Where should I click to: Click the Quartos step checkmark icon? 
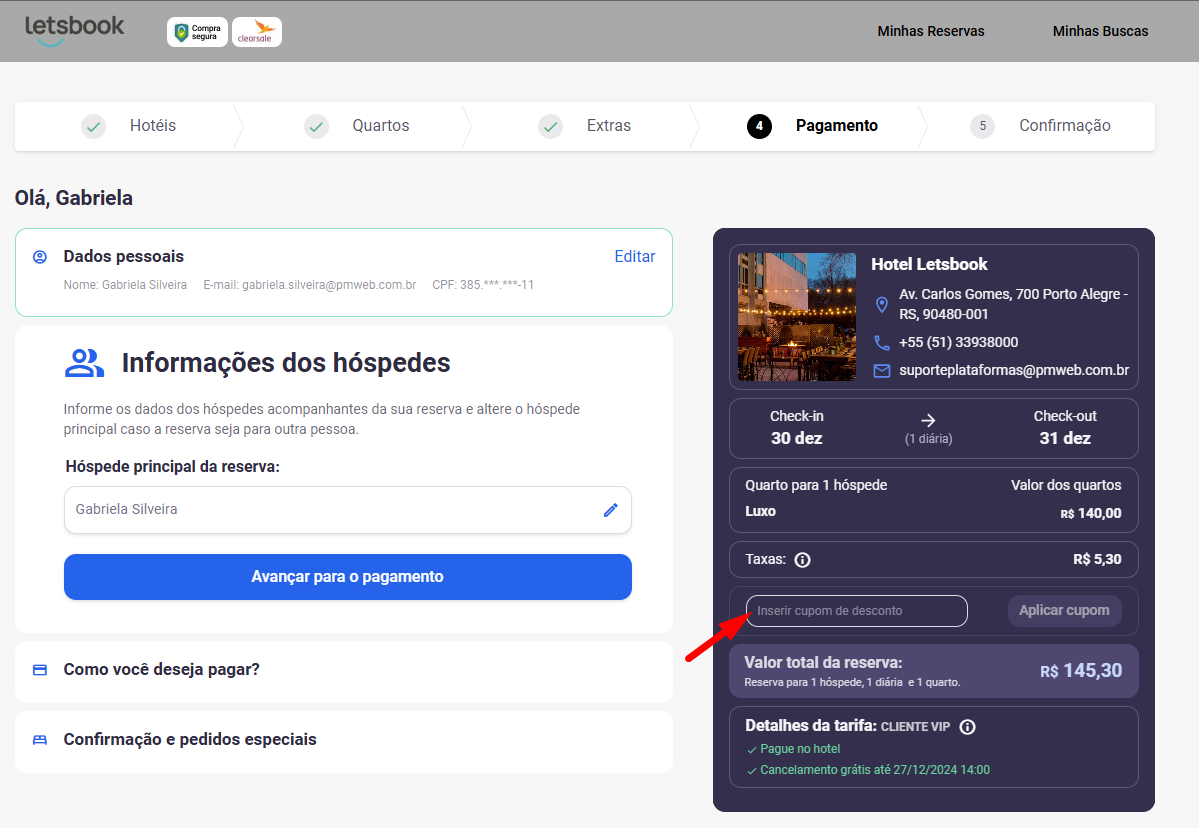pos(317,126)
